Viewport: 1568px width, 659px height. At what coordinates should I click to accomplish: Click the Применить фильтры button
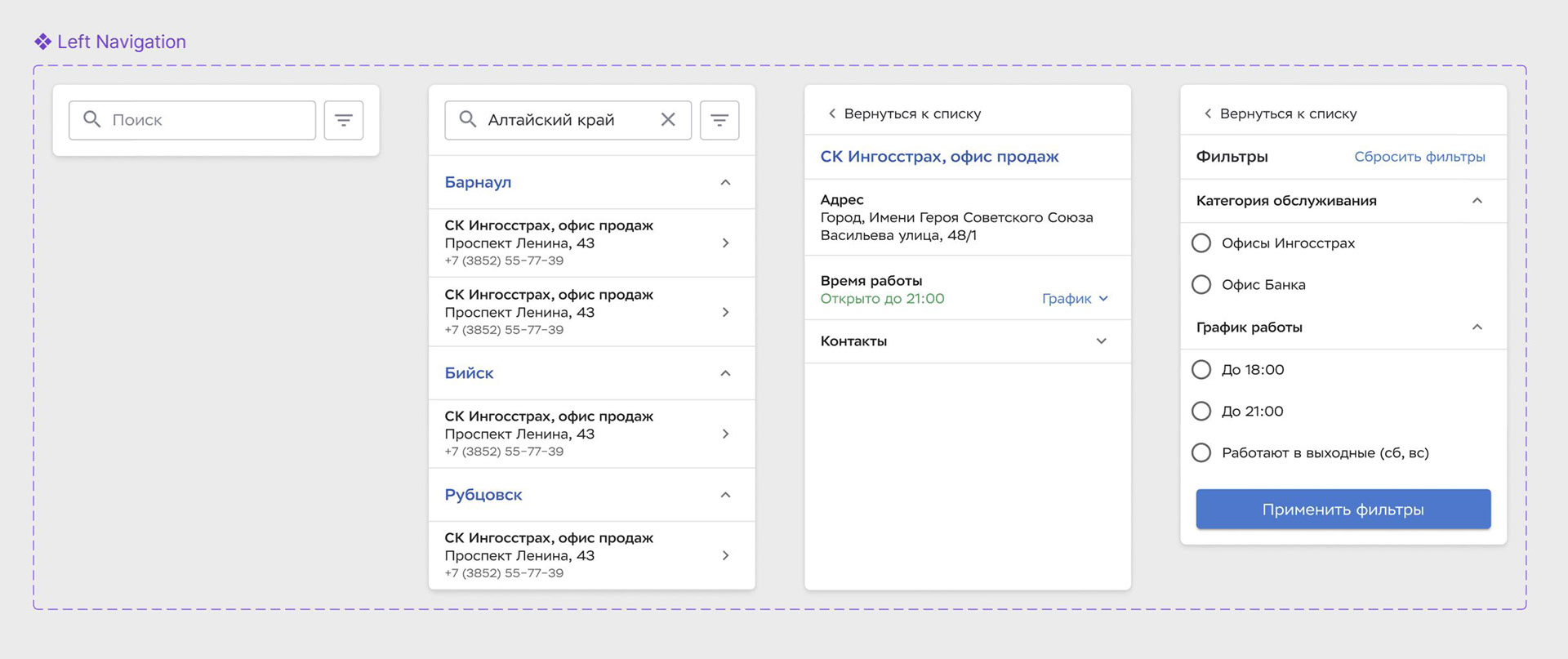(1343, 510)
